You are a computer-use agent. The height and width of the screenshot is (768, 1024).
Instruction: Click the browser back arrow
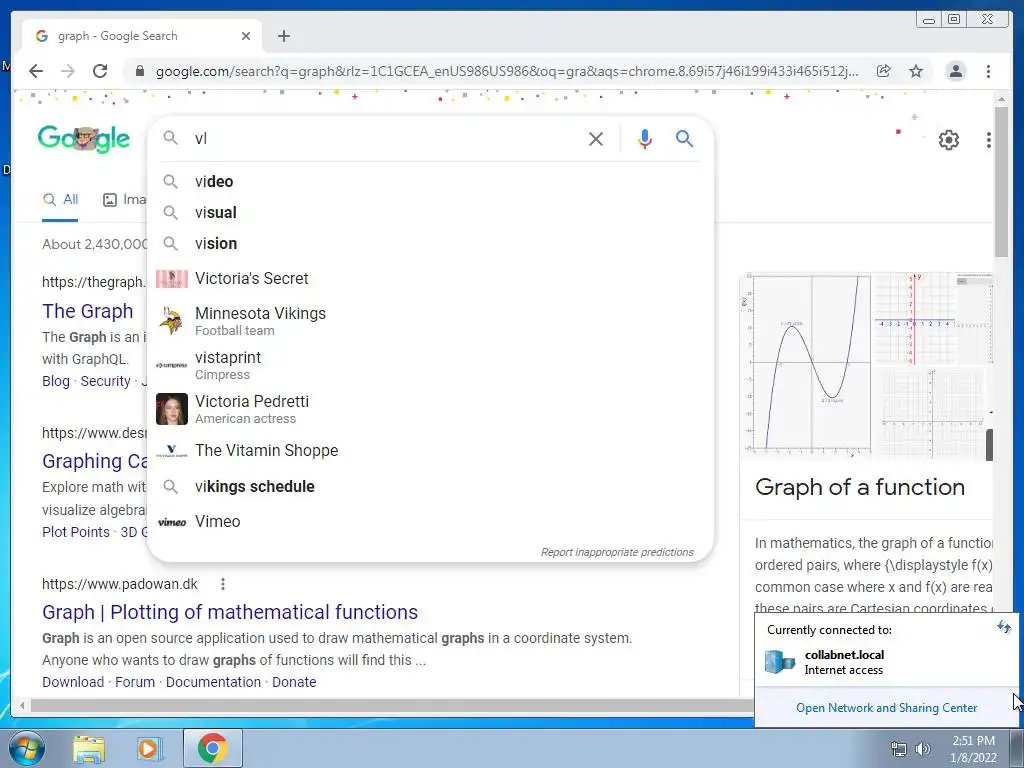point(36,71)
